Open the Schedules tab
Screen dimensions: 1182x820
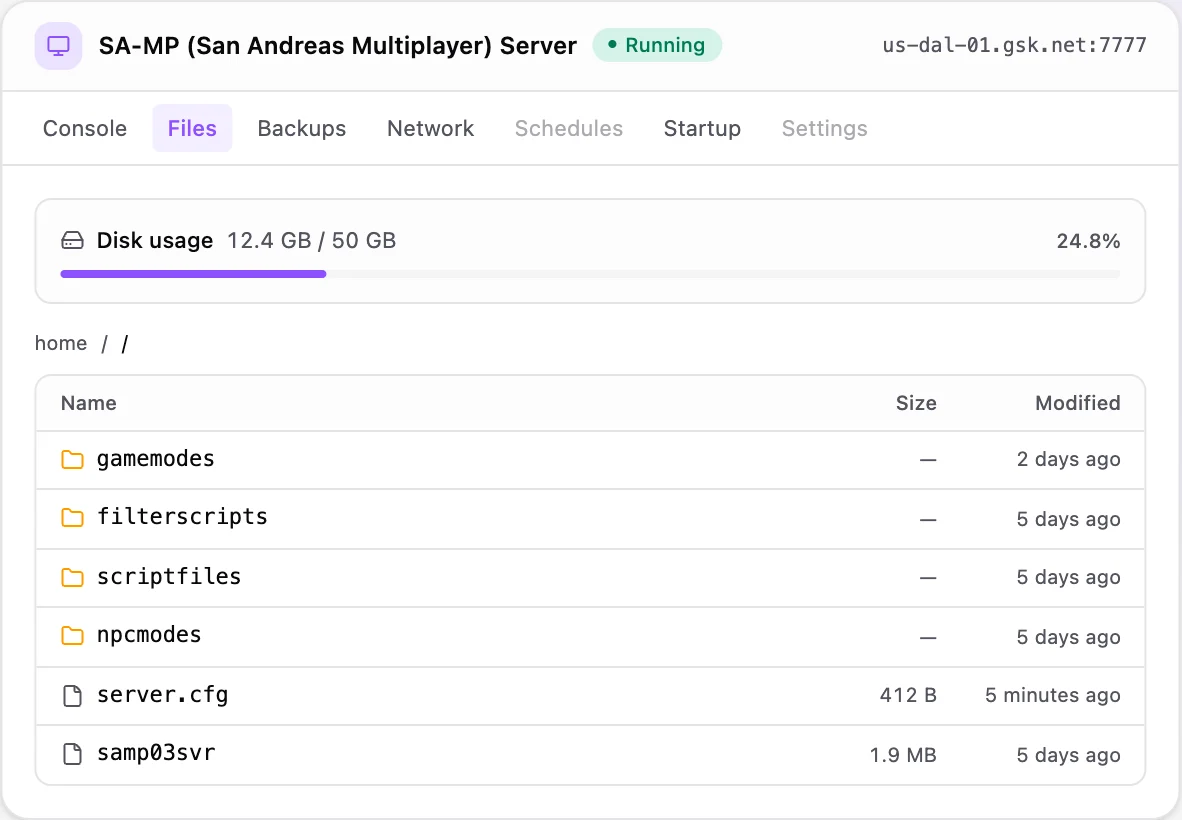(x=569, y=128)
